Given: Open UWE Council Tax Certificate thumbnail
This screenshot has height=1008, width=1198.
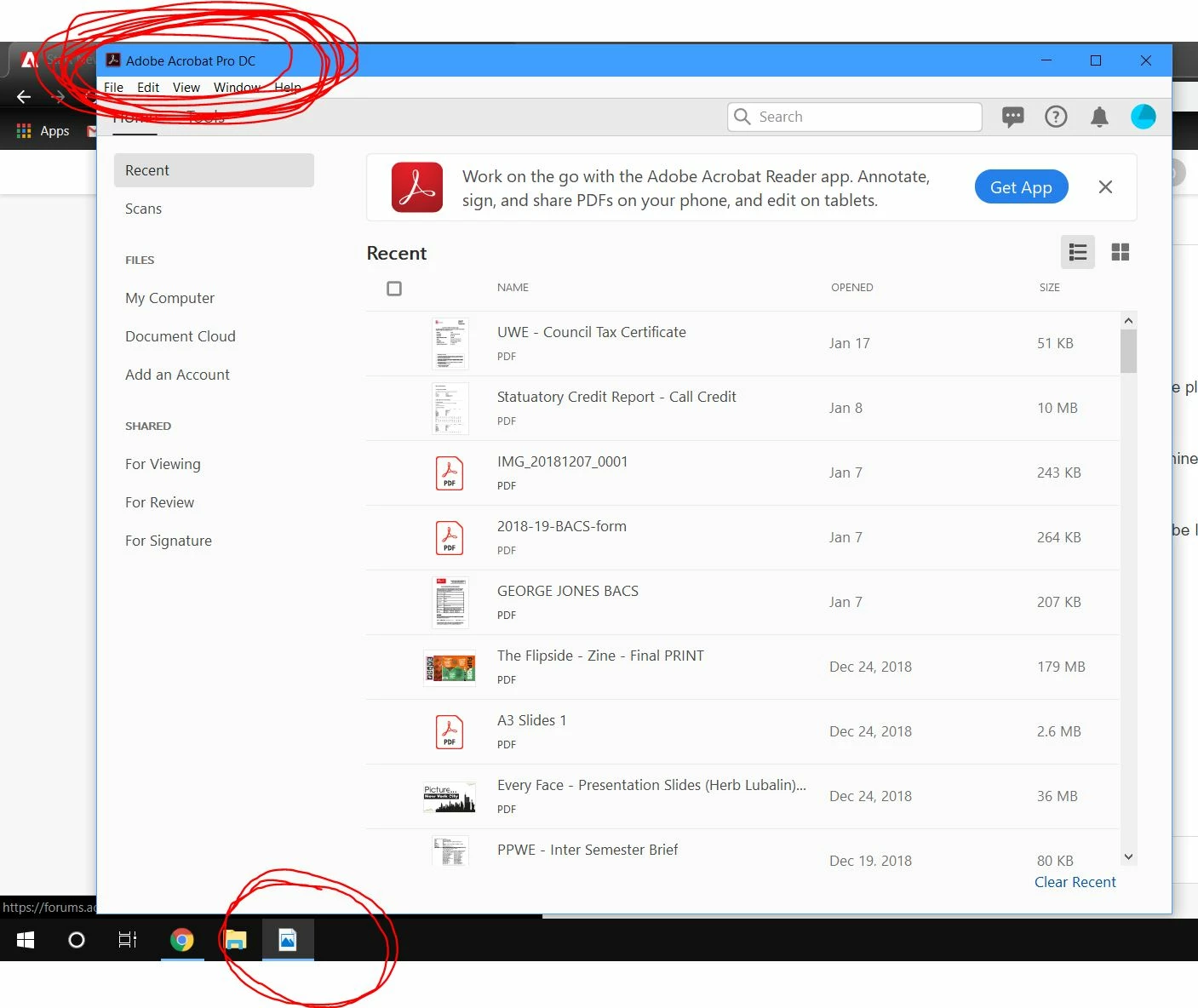Looking at the screenshot, I should coord(450,344).
